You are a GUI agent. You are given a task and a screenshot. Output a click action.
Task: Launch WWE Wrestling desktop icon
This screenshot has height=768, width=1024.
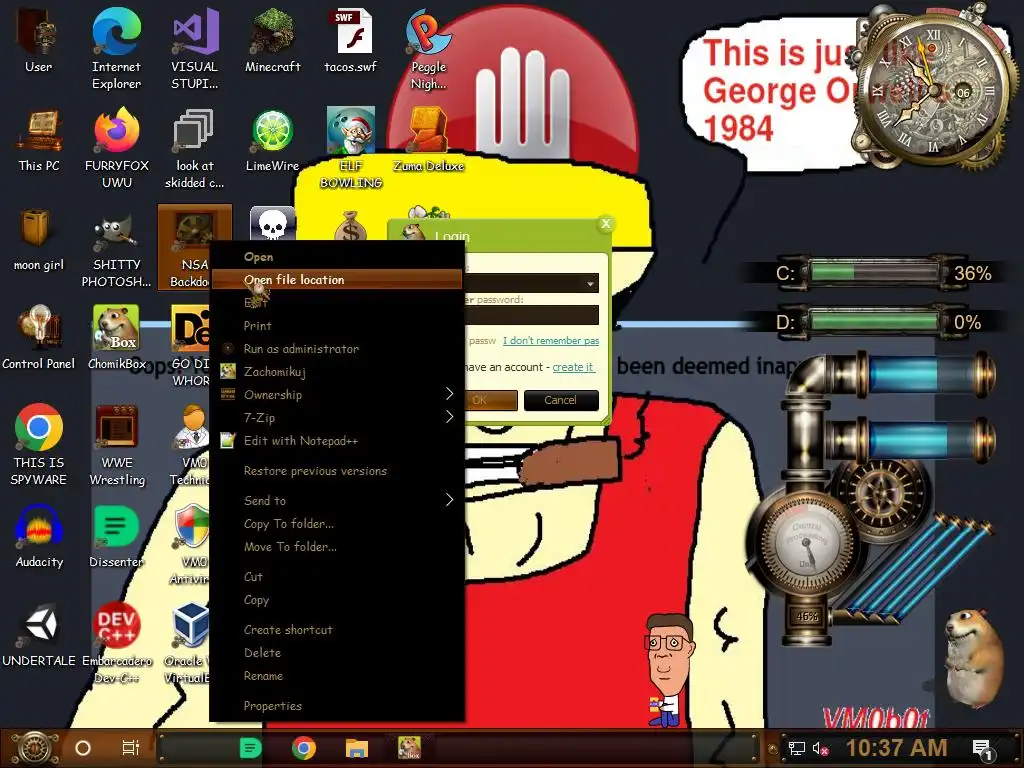point(116,444)
